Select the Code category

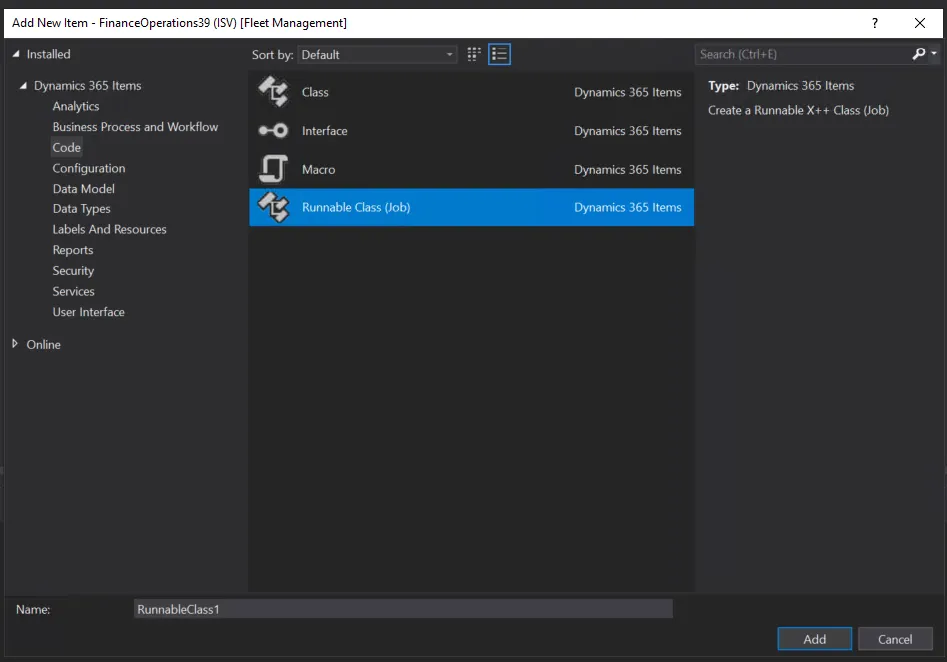pos(66,147)
